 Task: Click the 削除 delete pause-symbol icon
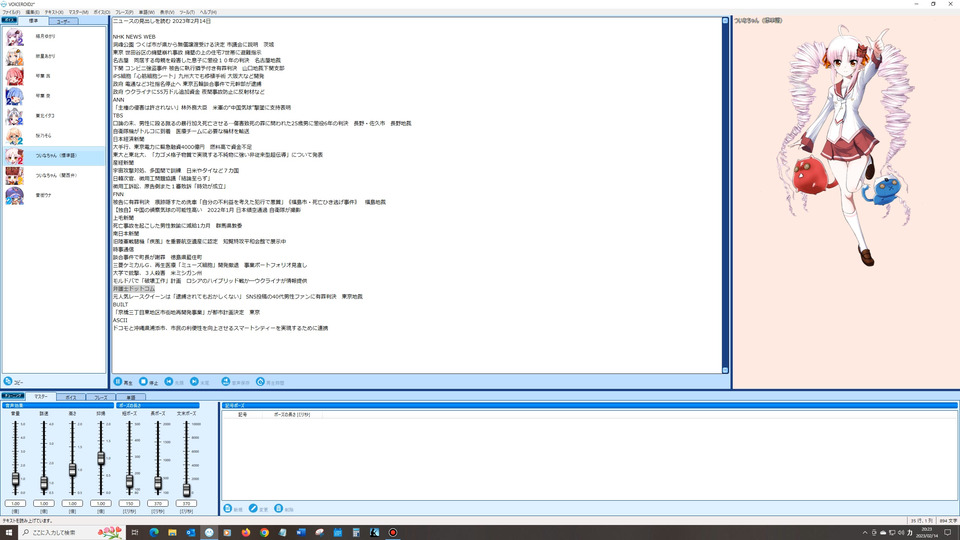279,508
